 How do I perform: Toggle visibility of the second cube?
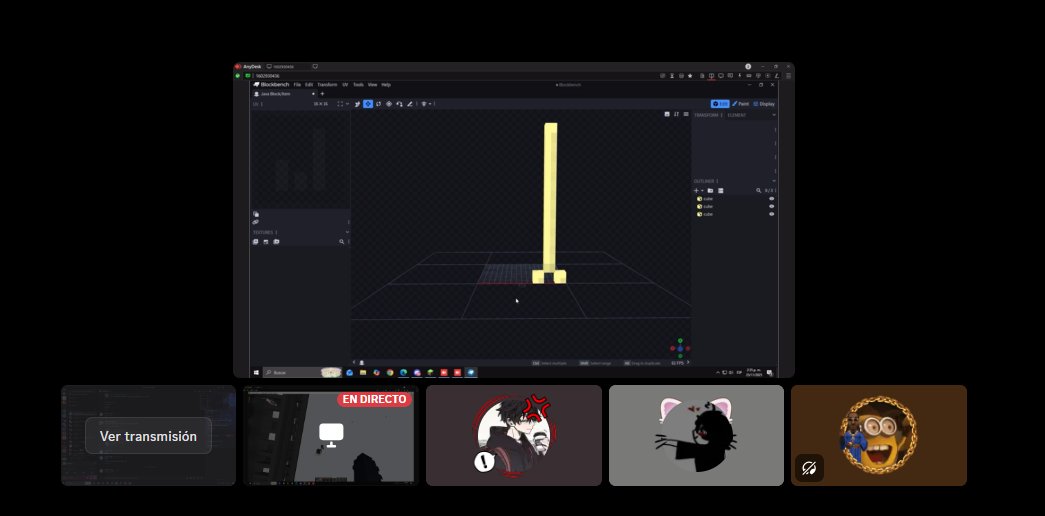point(772,206)
